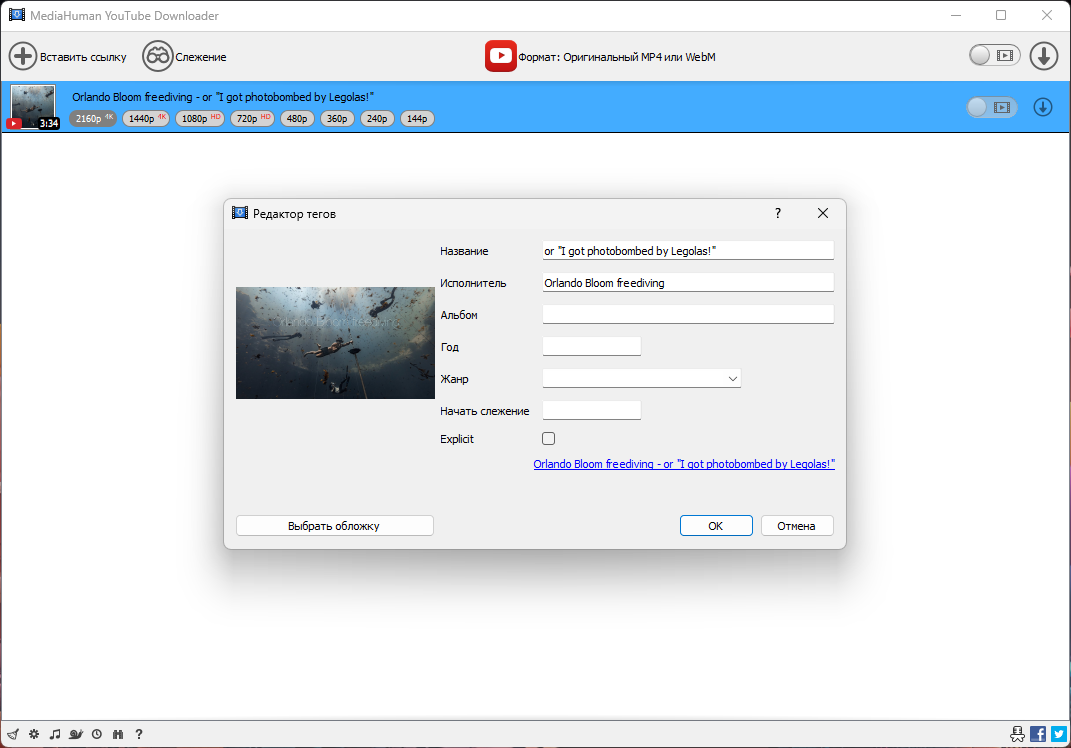Click the snail speed limit icon
The height and width of the screenshot is (748, 1071).
coord(76,734)
